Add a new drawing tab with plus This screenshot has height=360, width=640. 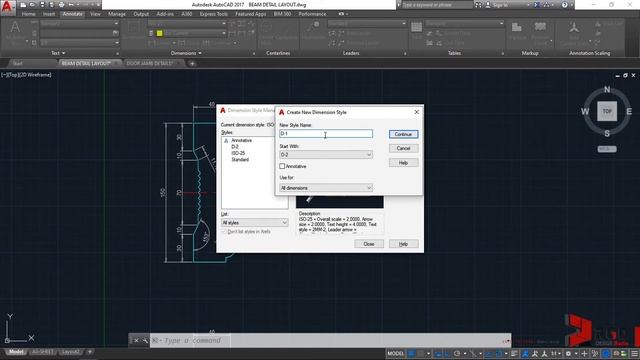click(192, 64)
